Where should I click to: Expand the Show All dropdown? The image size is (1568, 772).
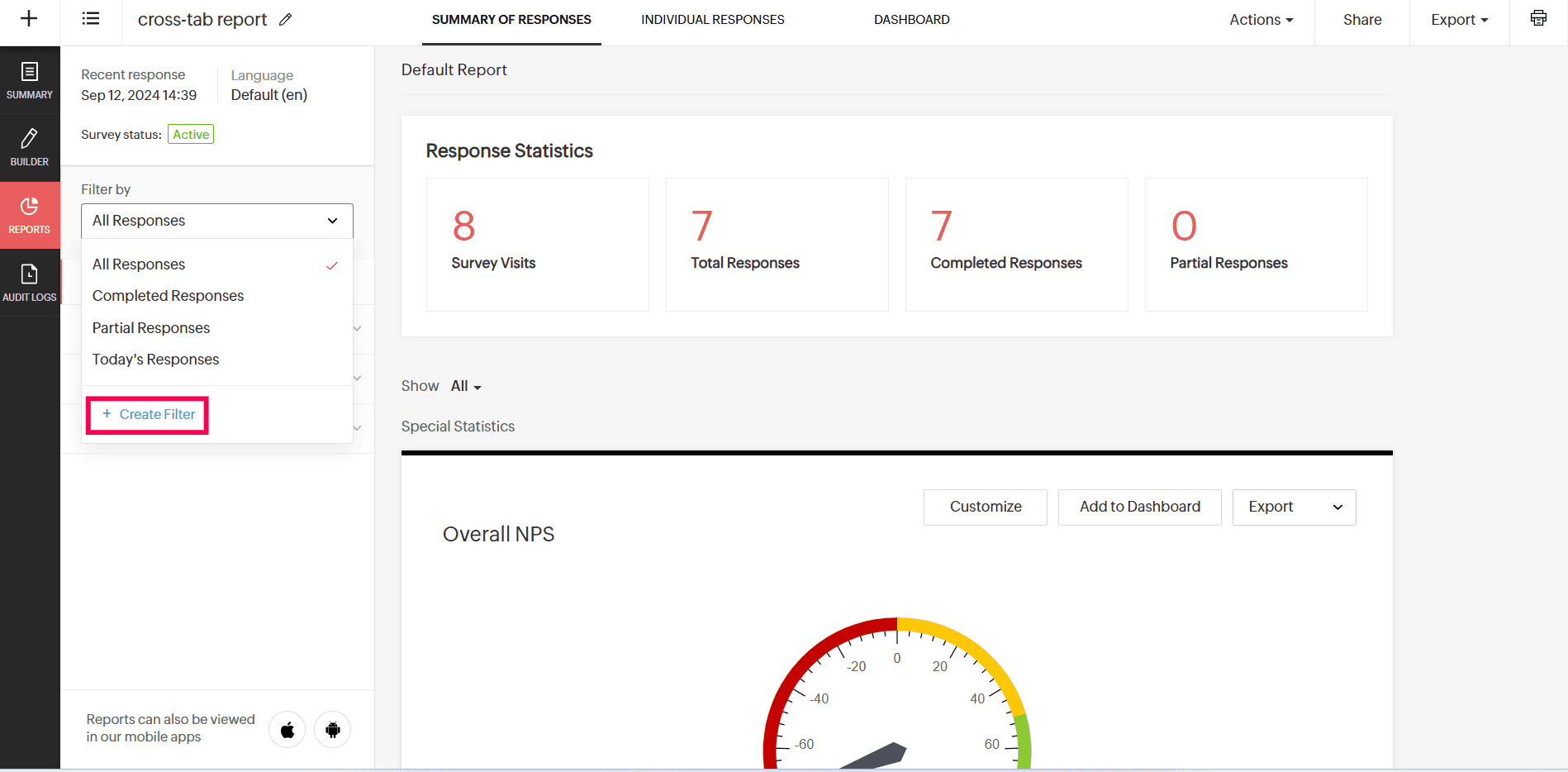pos(466,386)
